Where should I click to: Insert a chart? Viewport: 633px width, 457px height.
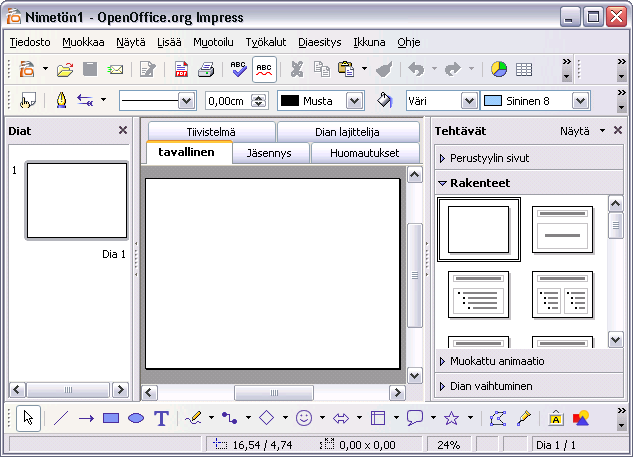tap(499, 69)
